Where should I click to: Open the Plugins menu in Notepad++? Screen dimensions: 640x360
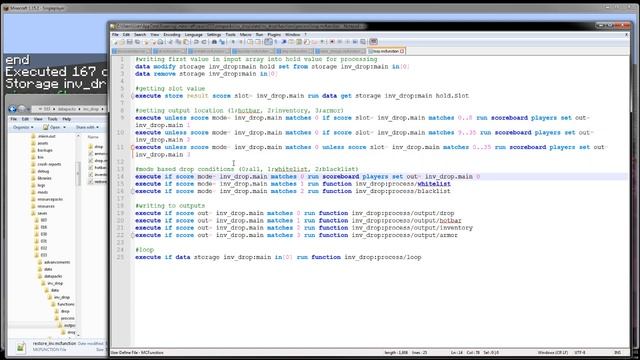274,35
